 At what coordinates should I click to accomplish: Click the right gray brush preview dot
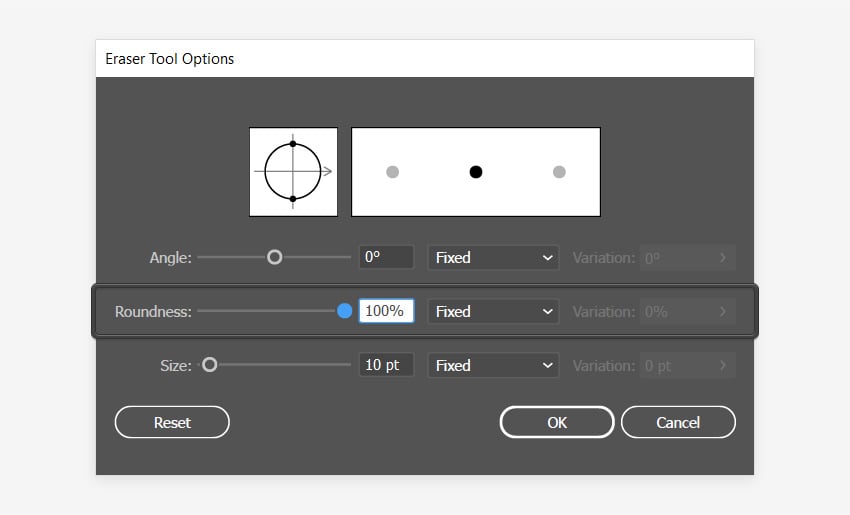[559, 172]
